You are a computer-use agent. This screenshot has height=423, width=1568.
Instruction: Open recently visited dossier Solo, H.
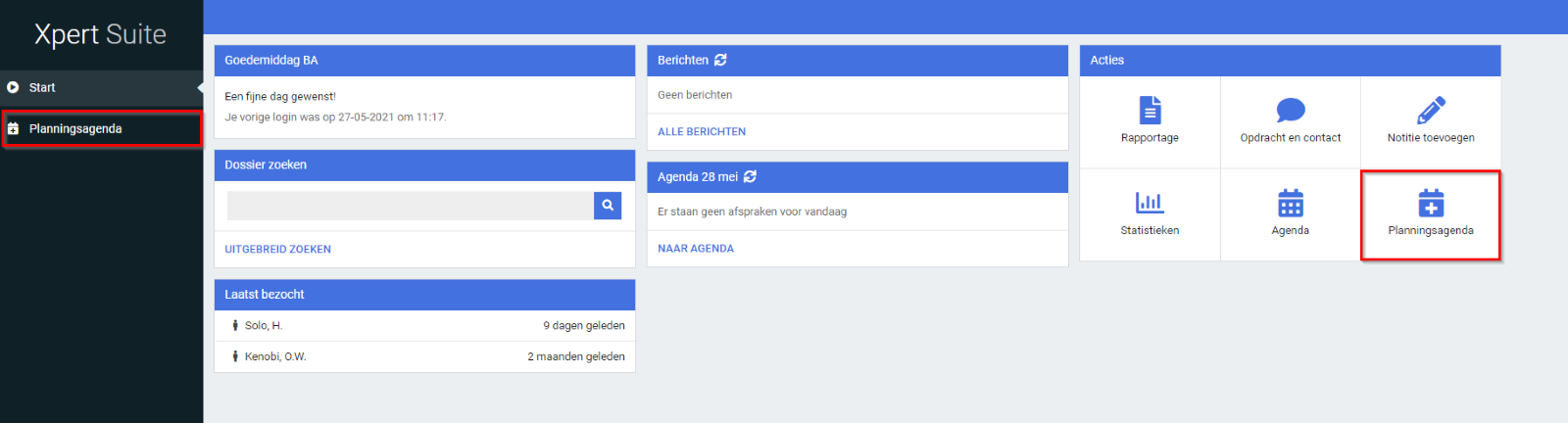click(x=264, y=326)
